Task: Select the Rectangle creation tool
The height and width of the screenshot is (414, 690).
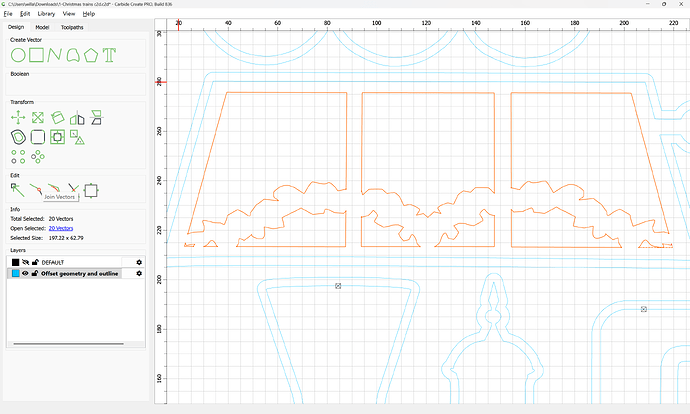Action: click(38, 54)
